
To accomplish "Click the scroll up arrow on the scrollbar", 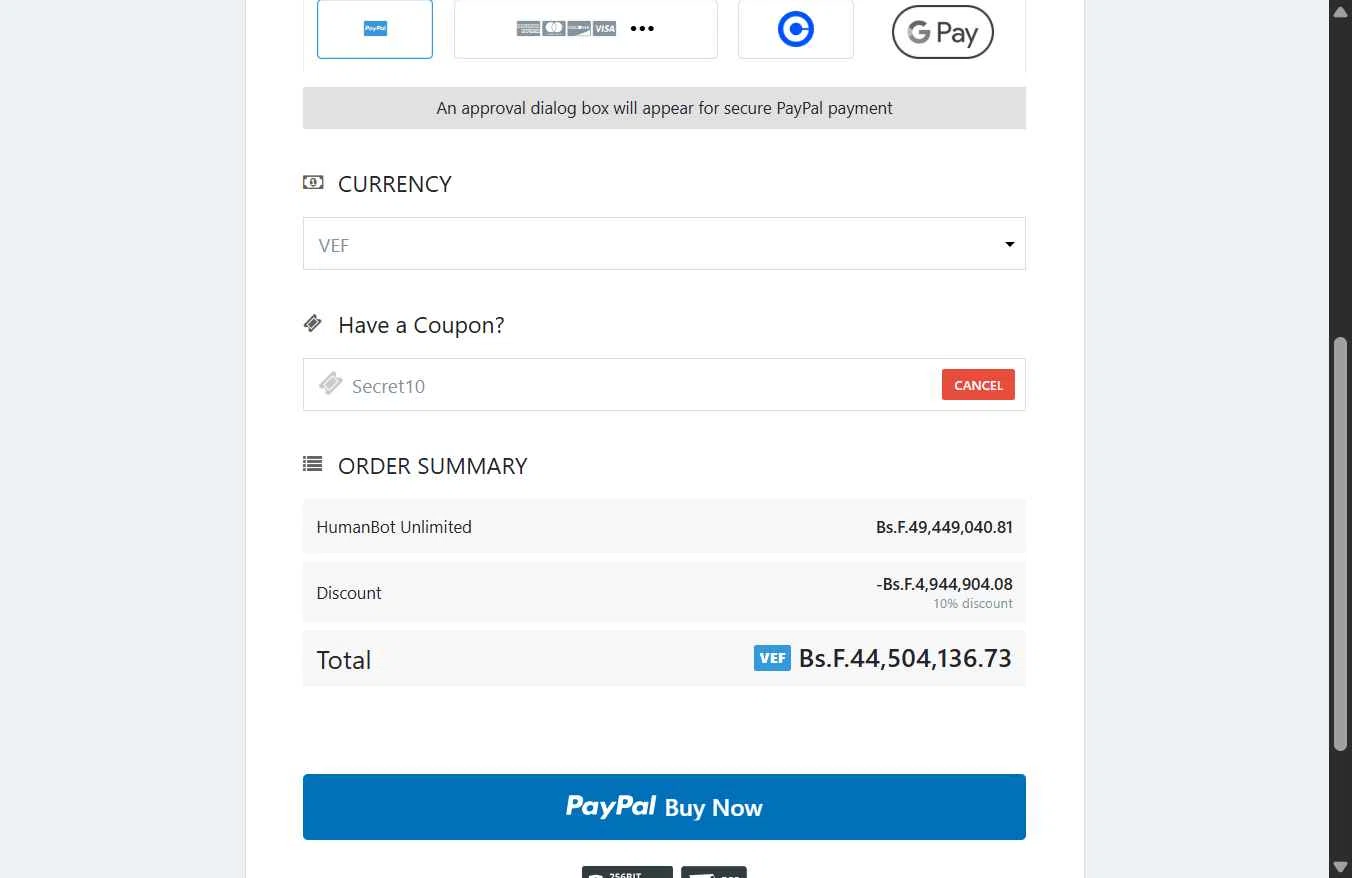I will pyautogui.click(x=1340, y=11).
